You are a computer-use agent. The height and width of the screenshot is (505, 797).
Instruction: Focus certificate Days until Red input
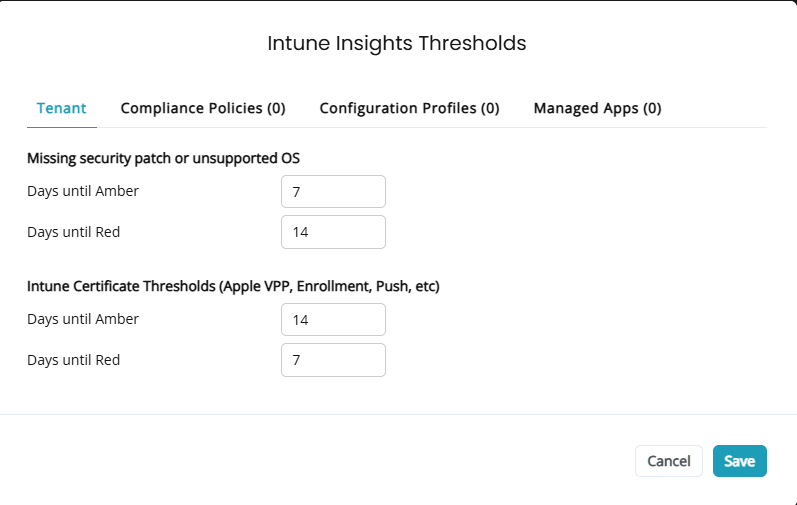[333, 360]
